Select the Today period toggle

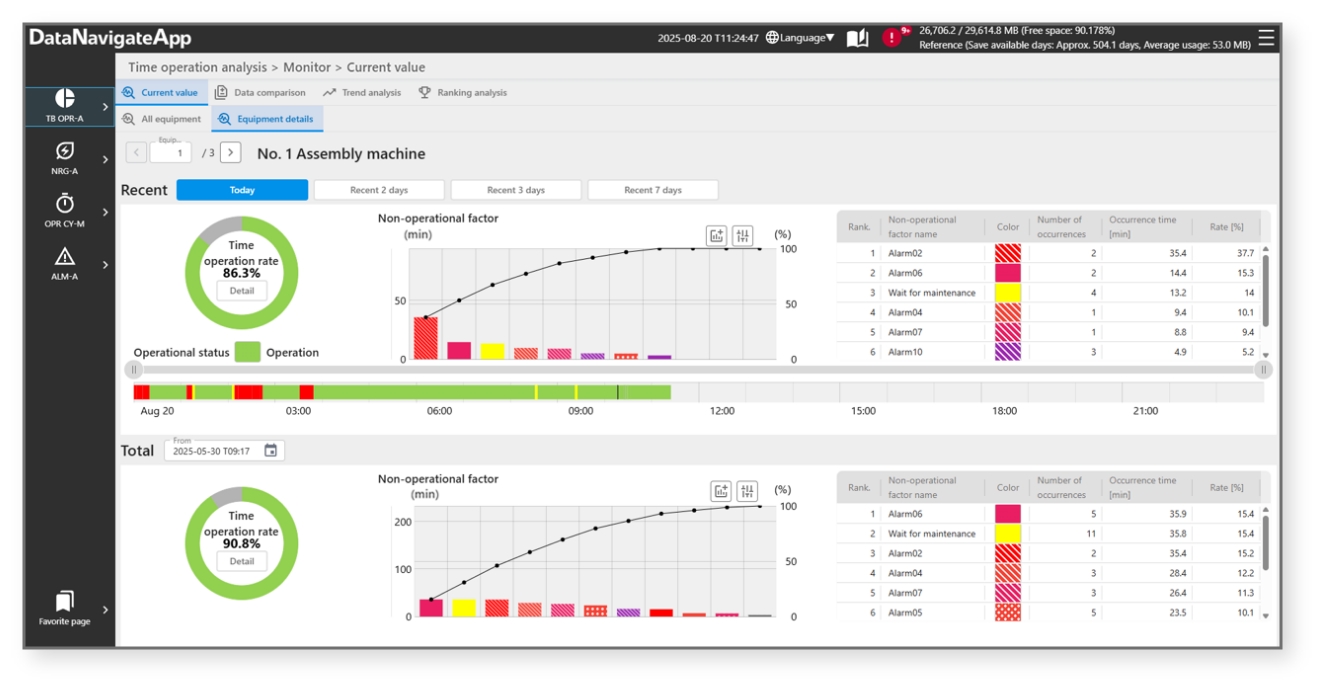242,190
